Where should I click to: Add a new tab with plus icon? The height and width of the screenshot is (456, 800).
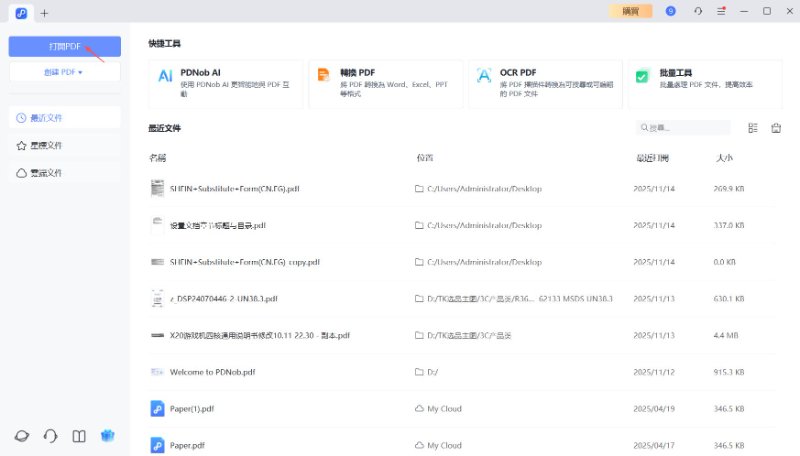coord(44,13)
